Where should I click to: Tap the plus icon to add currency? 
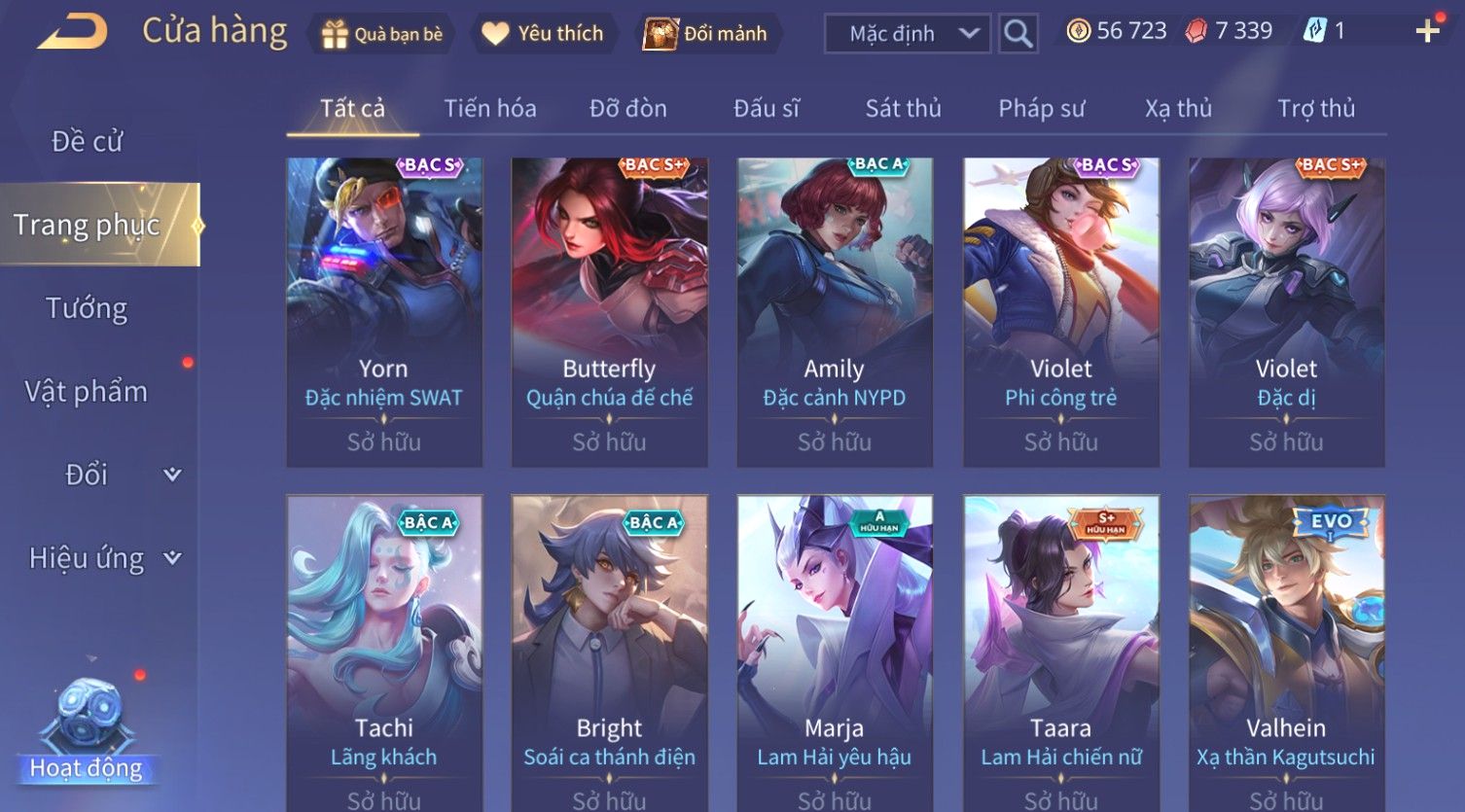pyautogui.click(x=1428, y=32)
